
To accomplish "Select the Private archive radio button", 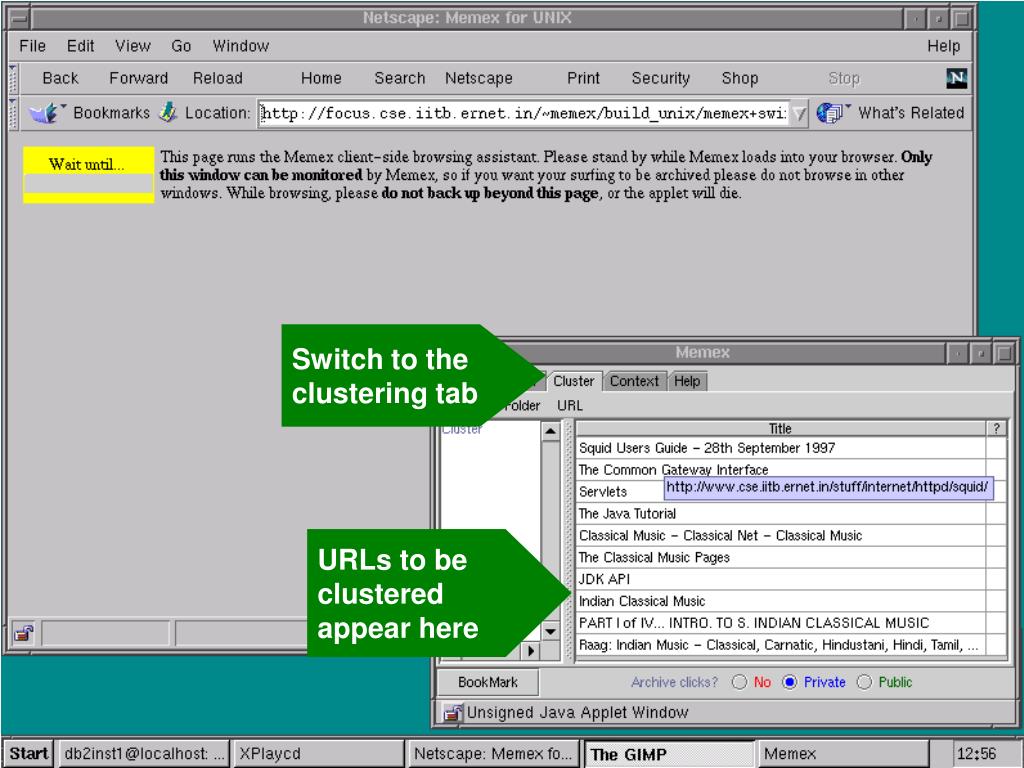I will [x=790, y=682].
